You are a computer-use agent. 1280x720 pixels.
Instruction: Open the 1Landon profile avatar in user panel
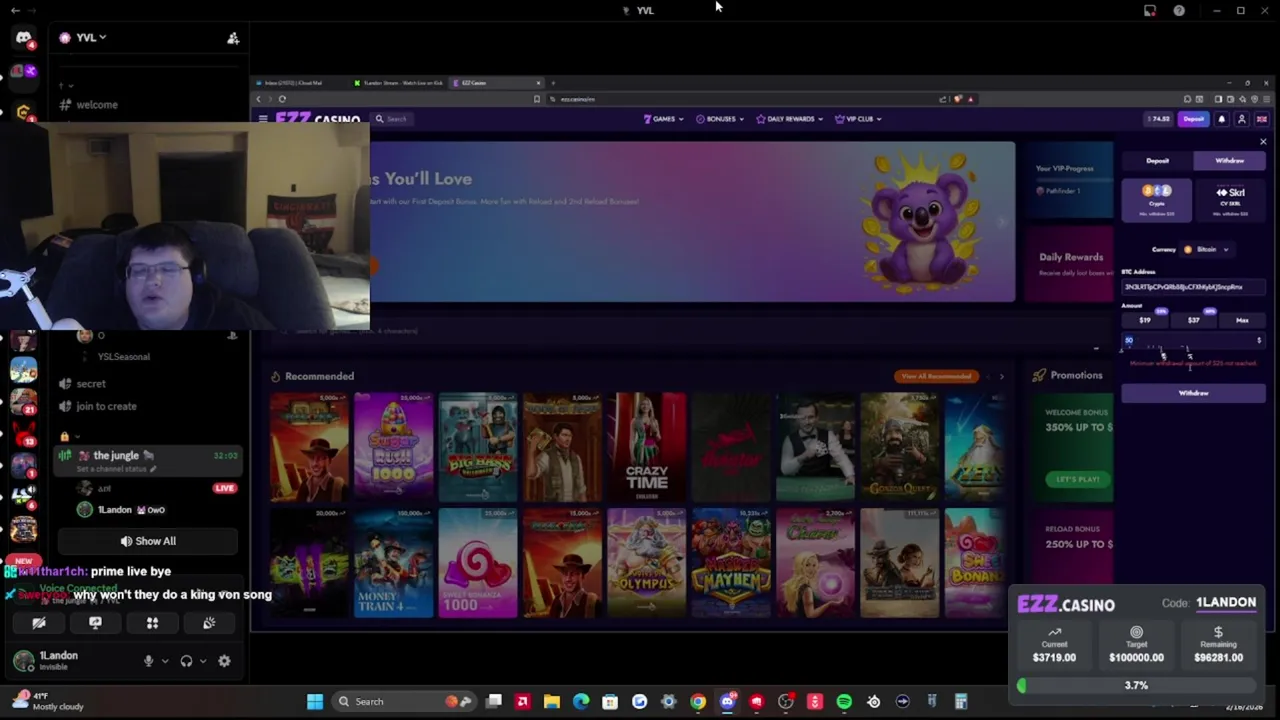coord(23,661)
